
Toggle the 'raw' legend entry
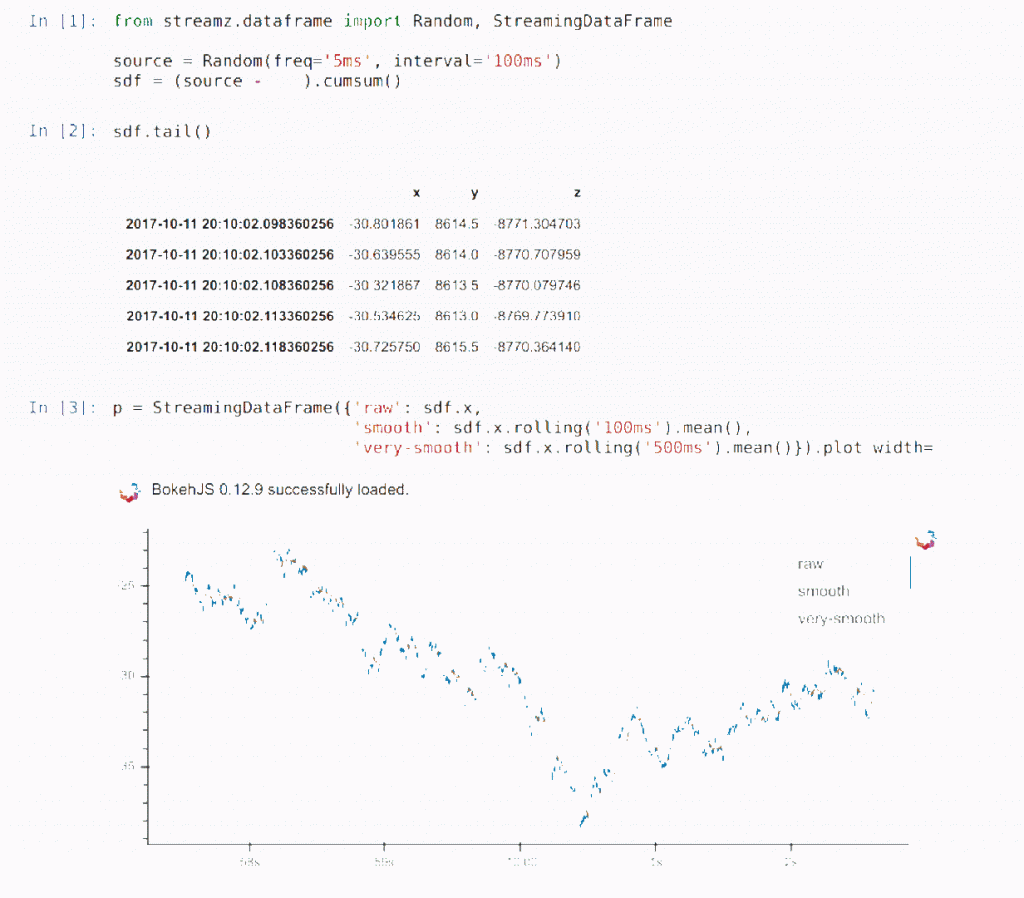[810, 564]
